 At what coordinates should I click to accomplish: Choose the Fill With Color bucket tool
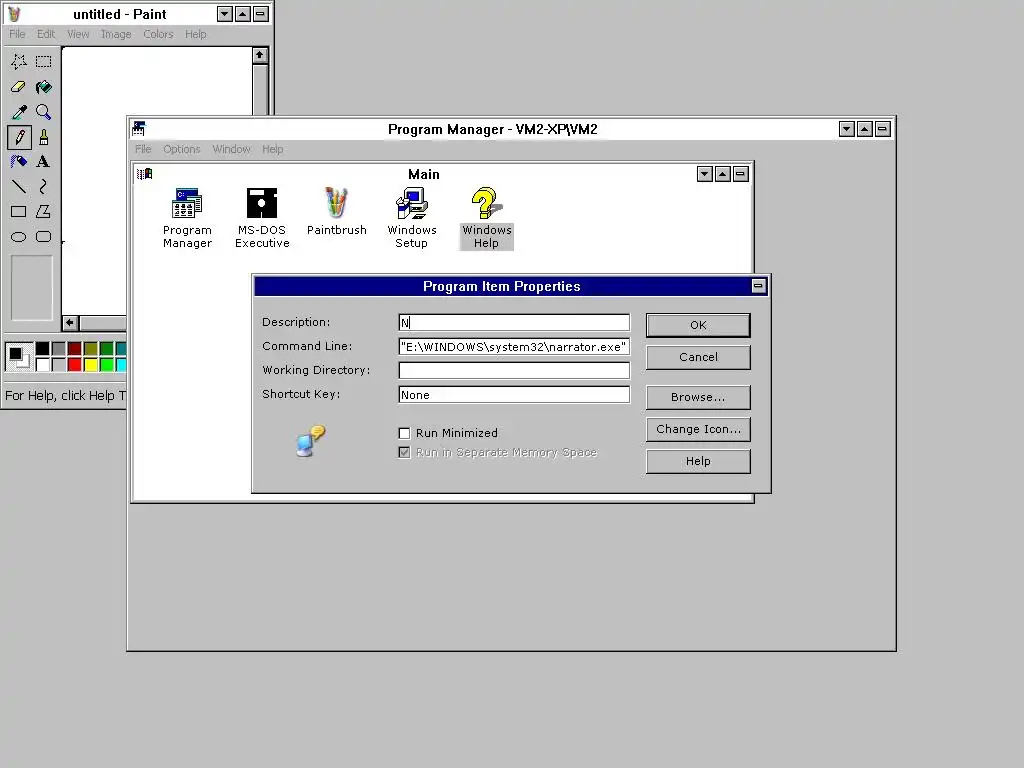pos(44,87)
